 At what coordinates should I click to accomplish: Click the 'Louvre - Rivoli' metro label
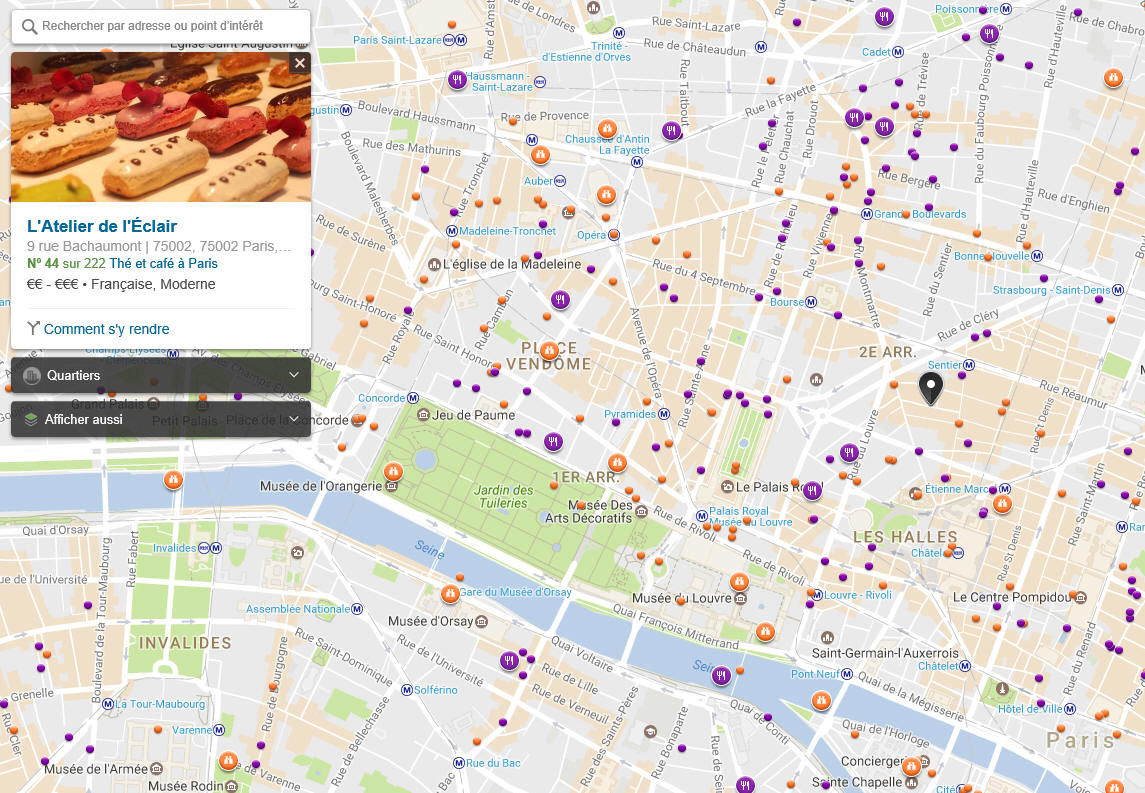click(858, 595)
